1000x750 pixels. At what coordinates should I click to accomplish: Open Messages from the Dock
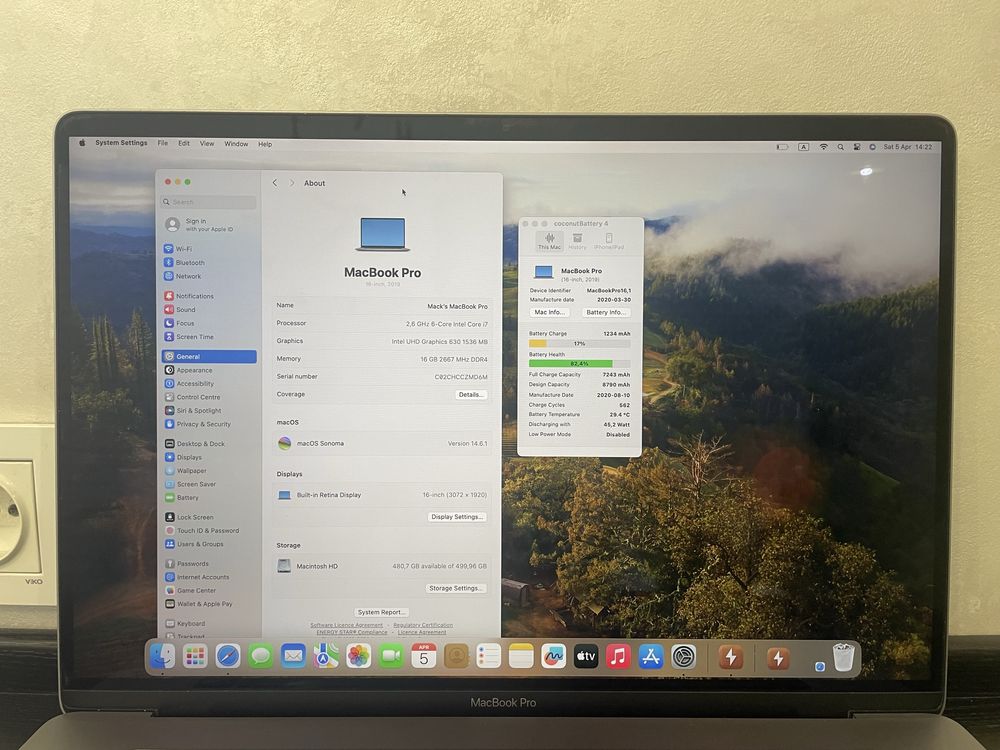[x=260, y=656]
